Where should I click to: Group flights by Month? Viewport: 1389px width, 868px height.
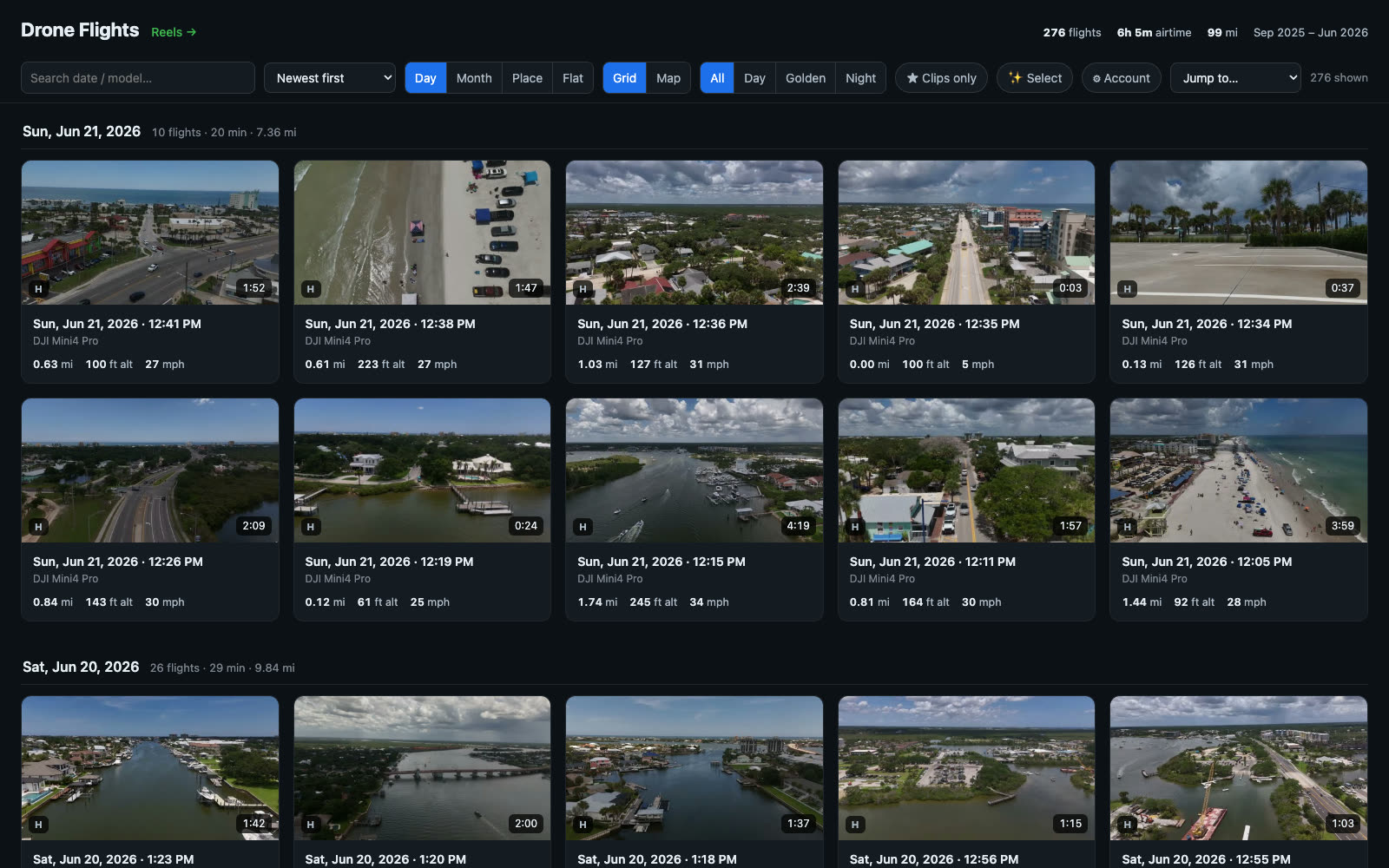[474, 78]
